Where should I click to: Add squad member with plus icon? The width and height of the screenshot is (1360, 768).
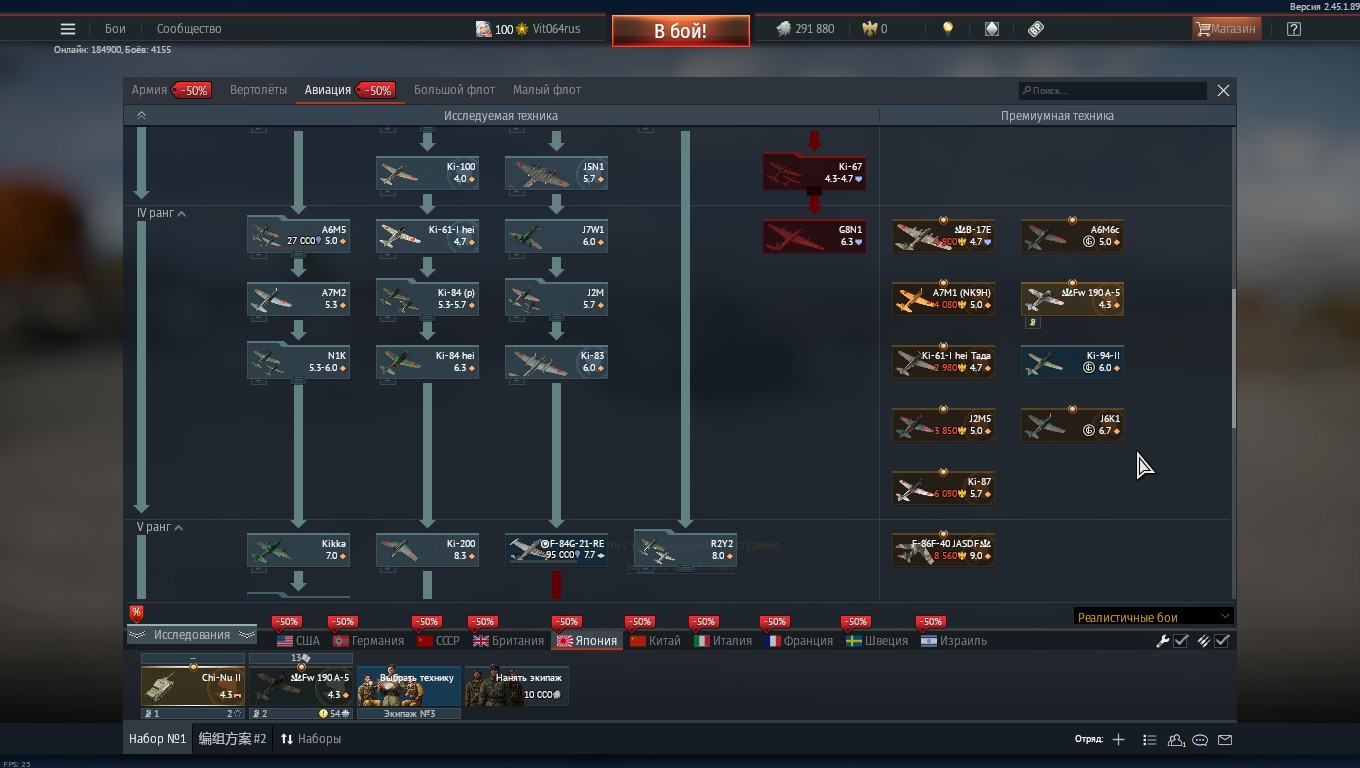tap(1118, 740)
